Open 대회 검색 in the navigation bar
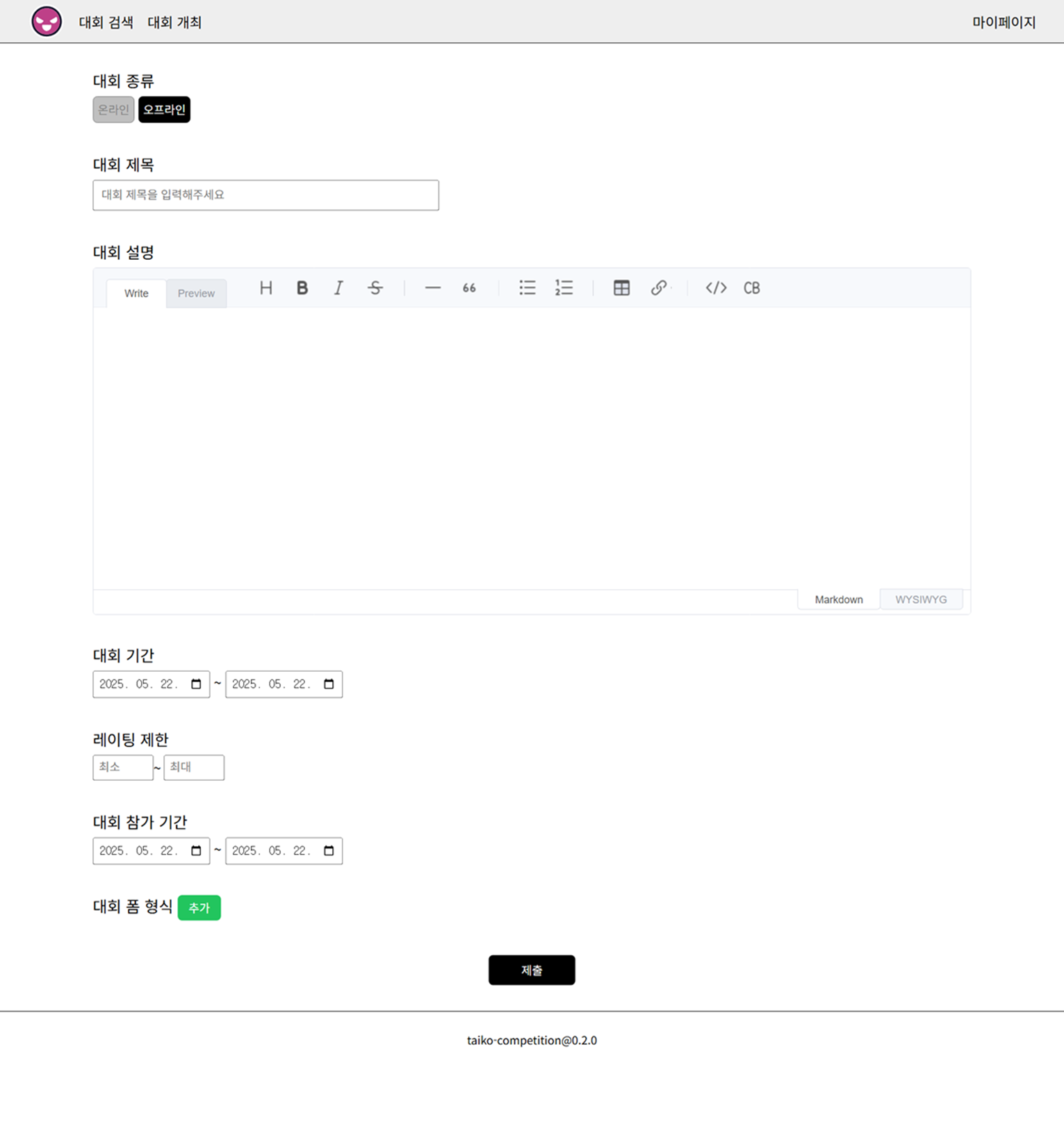 pyautogui.click(x=106, y=22)
